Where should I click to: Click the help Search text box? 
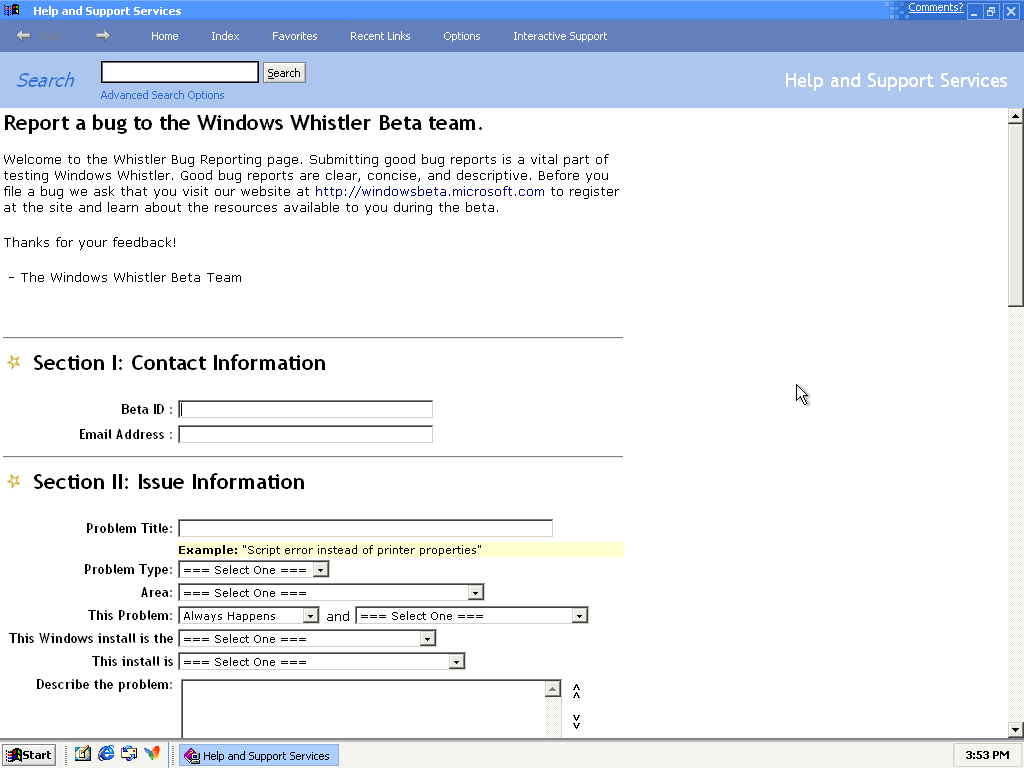(x=180, y=72)
